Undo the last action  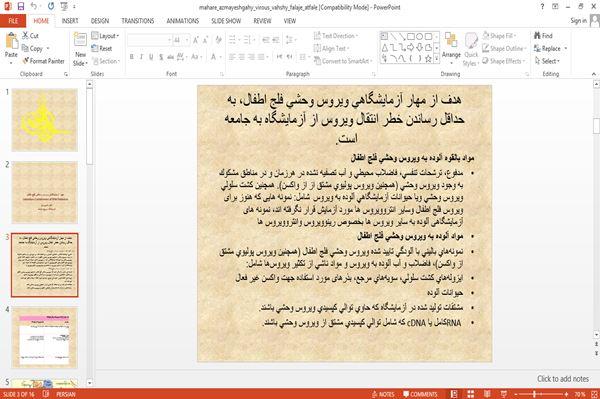click(34, 6)
